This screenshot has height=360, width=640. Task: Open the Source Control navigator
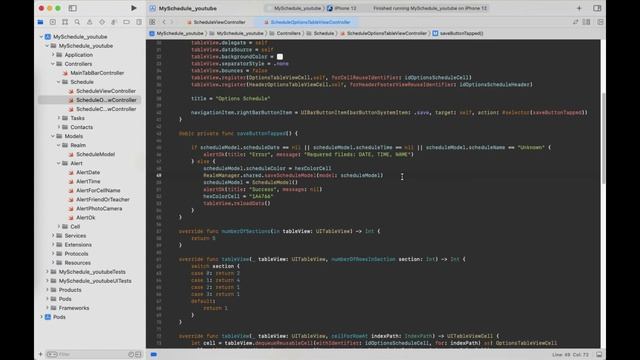(53, 22)
